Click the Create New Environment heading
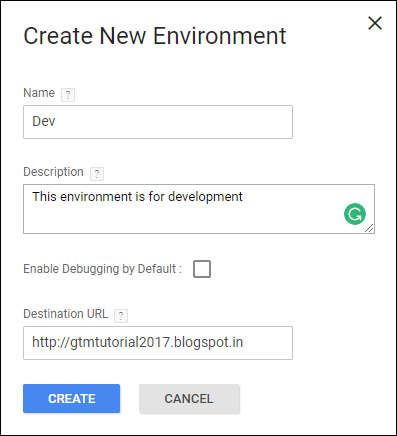397x436 pixels. coord(155,36)
